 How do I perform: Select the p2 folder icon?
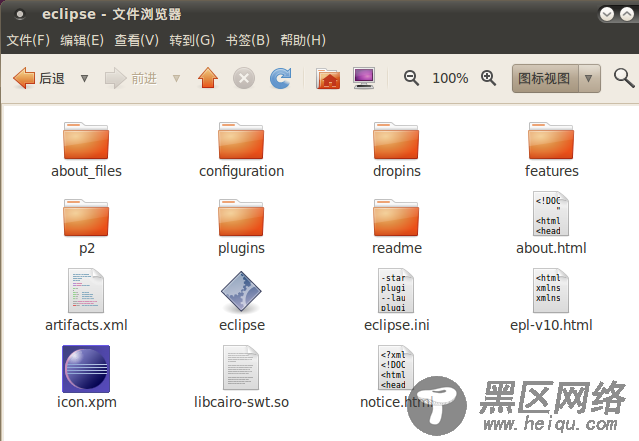(x=86, y=218)
